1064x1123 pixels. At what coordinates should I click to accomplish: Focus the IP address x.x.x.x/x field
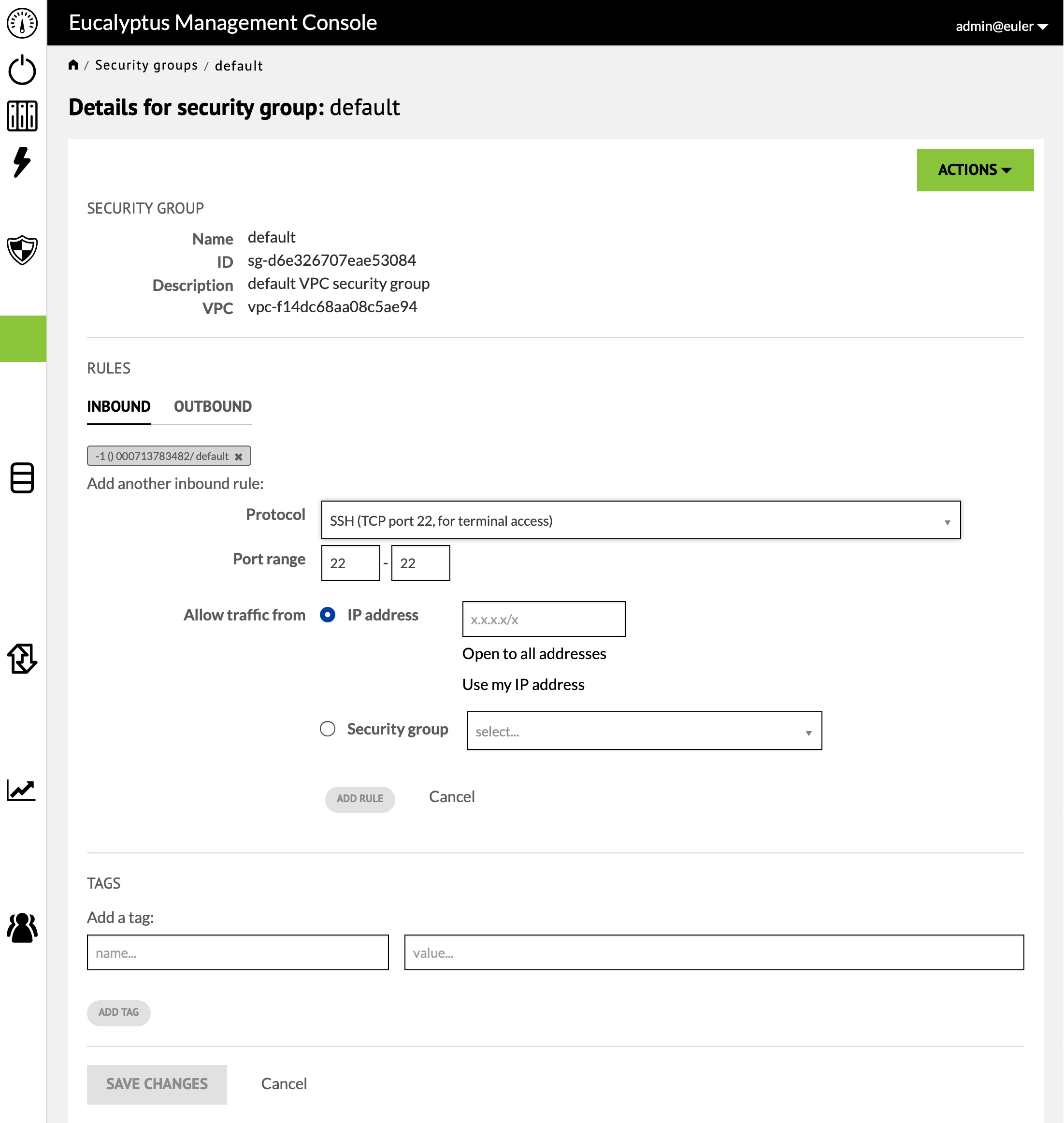point(544,619)
